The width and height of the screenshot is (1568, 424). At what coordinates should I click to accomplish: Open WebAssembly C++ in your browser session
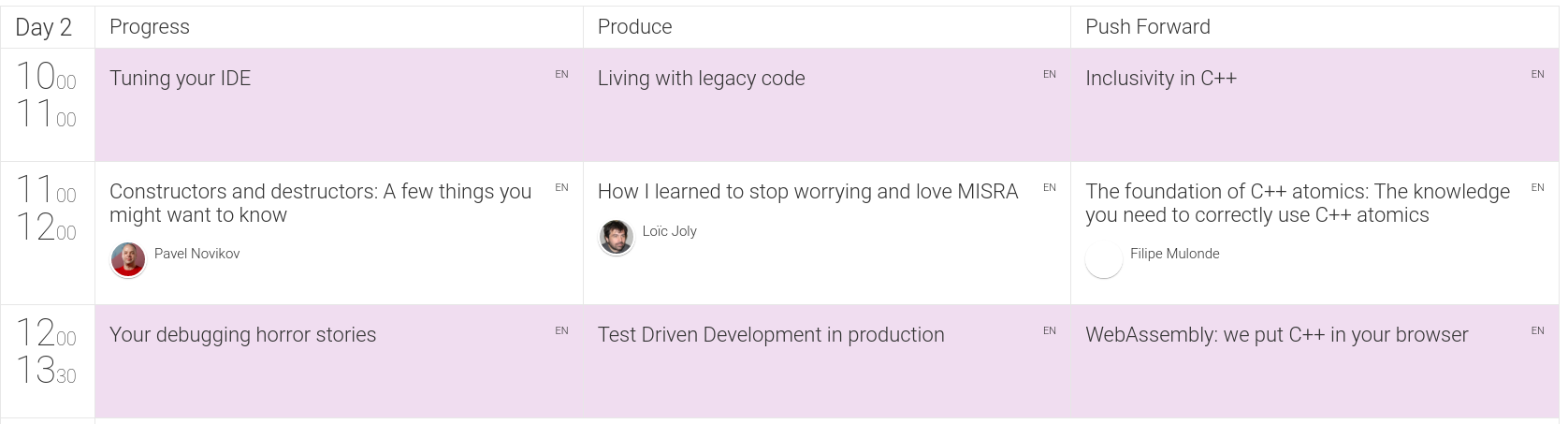click(x=1276, y=335)
